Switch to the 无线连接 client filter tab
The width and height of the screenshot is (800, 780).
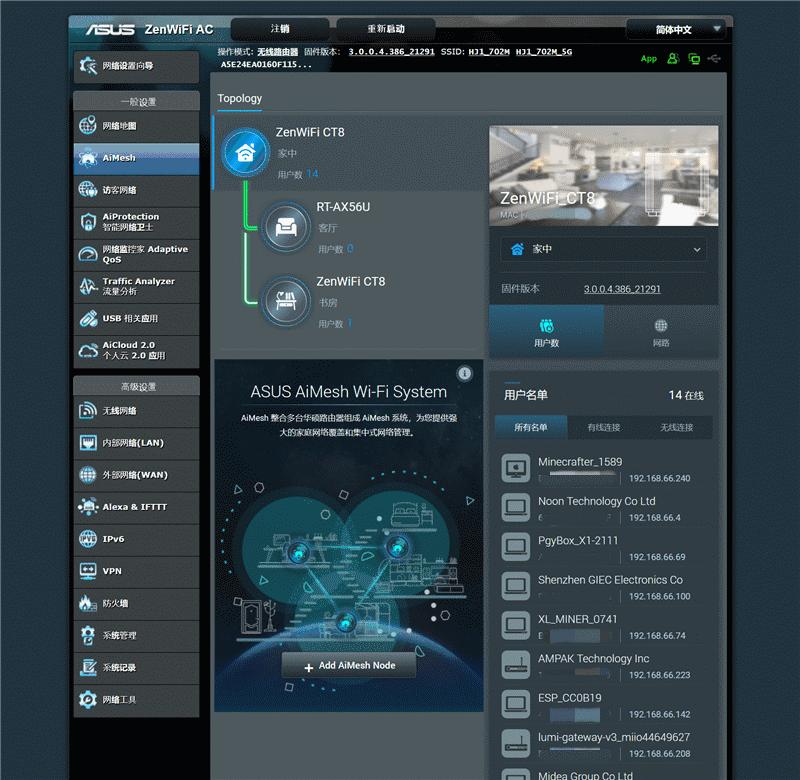pyautogui.click(x=676, y=427)
